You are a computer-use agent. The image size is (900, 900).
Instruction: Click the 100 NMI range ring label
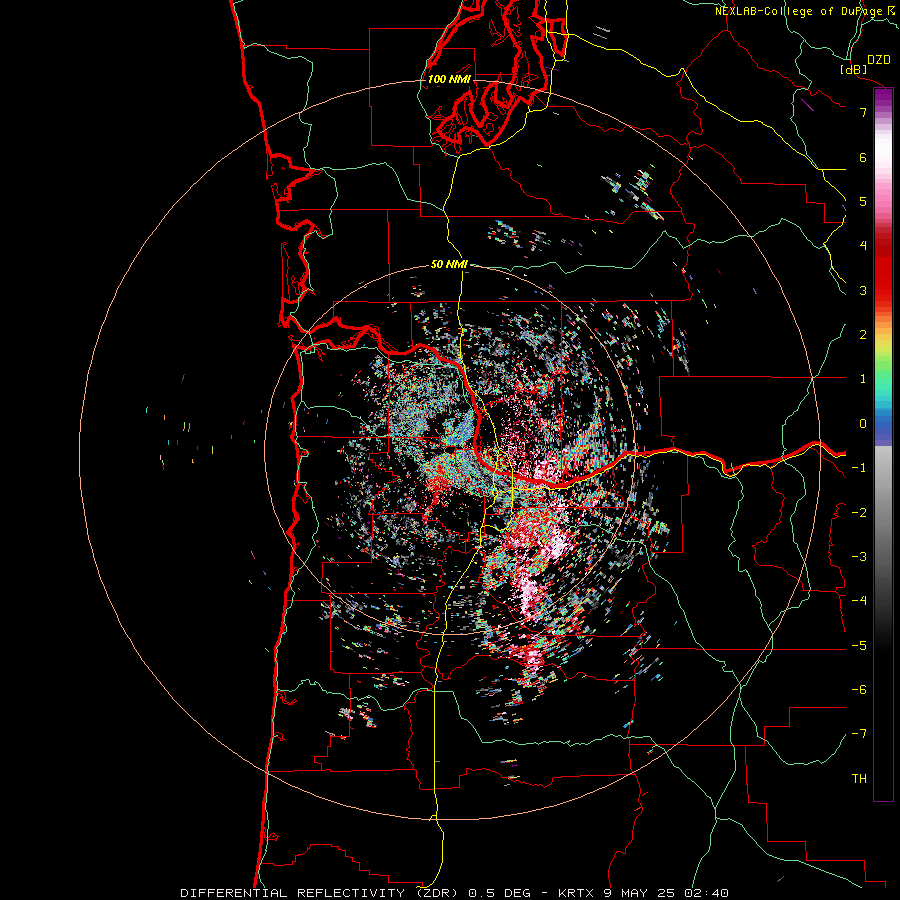(x=449, y=79)
